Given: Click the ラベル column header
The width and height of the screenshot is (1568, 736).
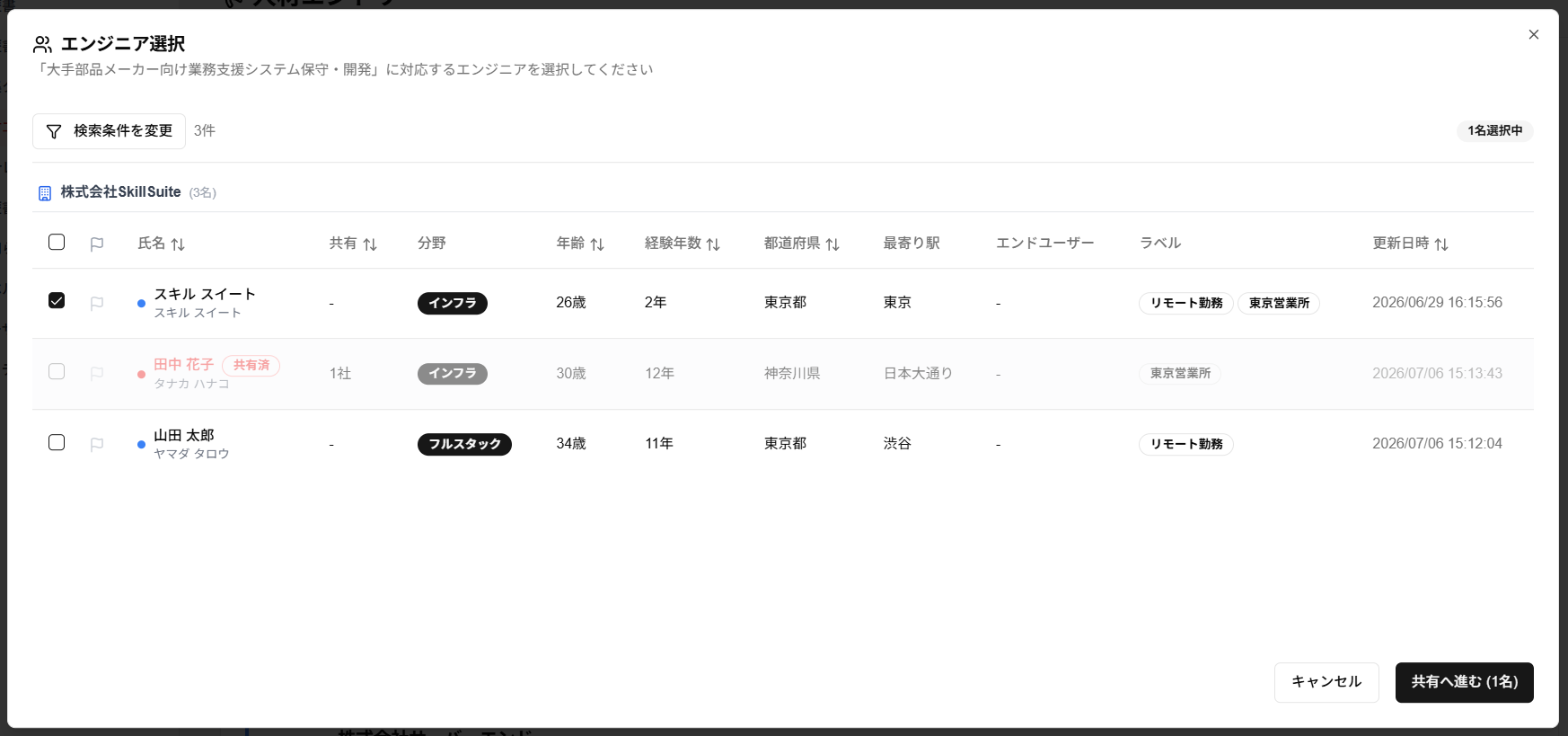Looking at the screenshot, I should [x=1160, y=244].
